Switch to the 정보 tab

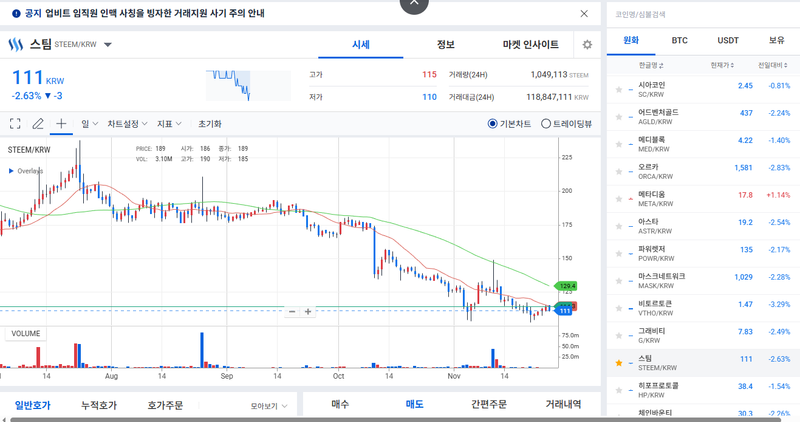(445, 45)
